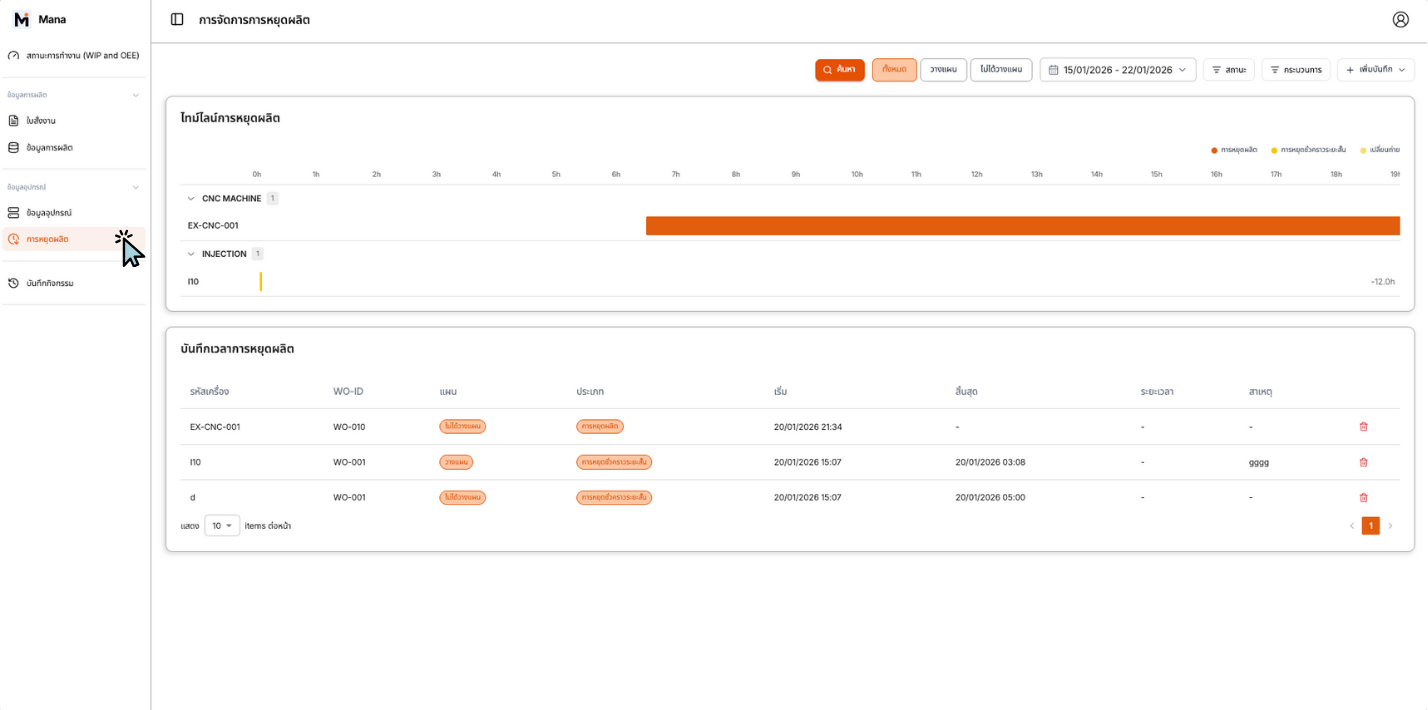Collapse the CNC MACHINE timeline group
The height and width of the screenshot is (710, 1428).
point(191,199)
